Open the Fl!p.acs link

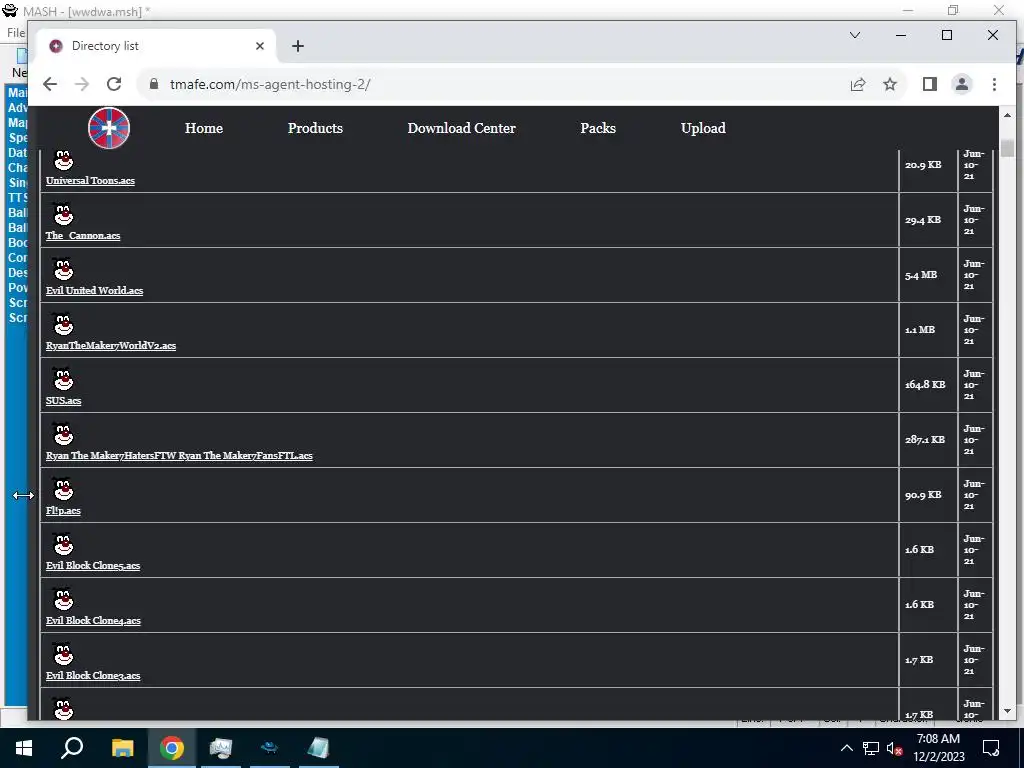[63, 511]
